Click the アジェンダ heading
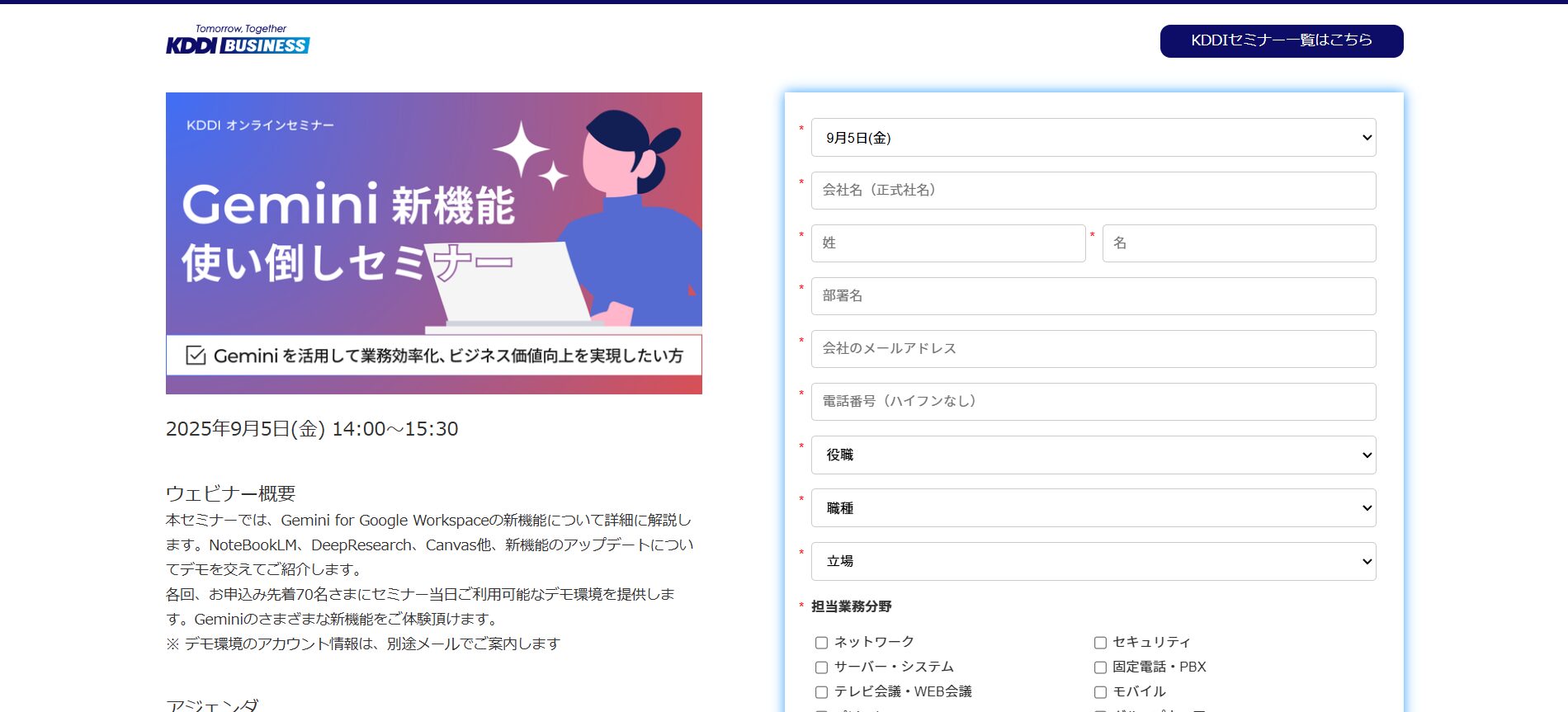This screenshot has height=712, width=1568. (212, 705)
